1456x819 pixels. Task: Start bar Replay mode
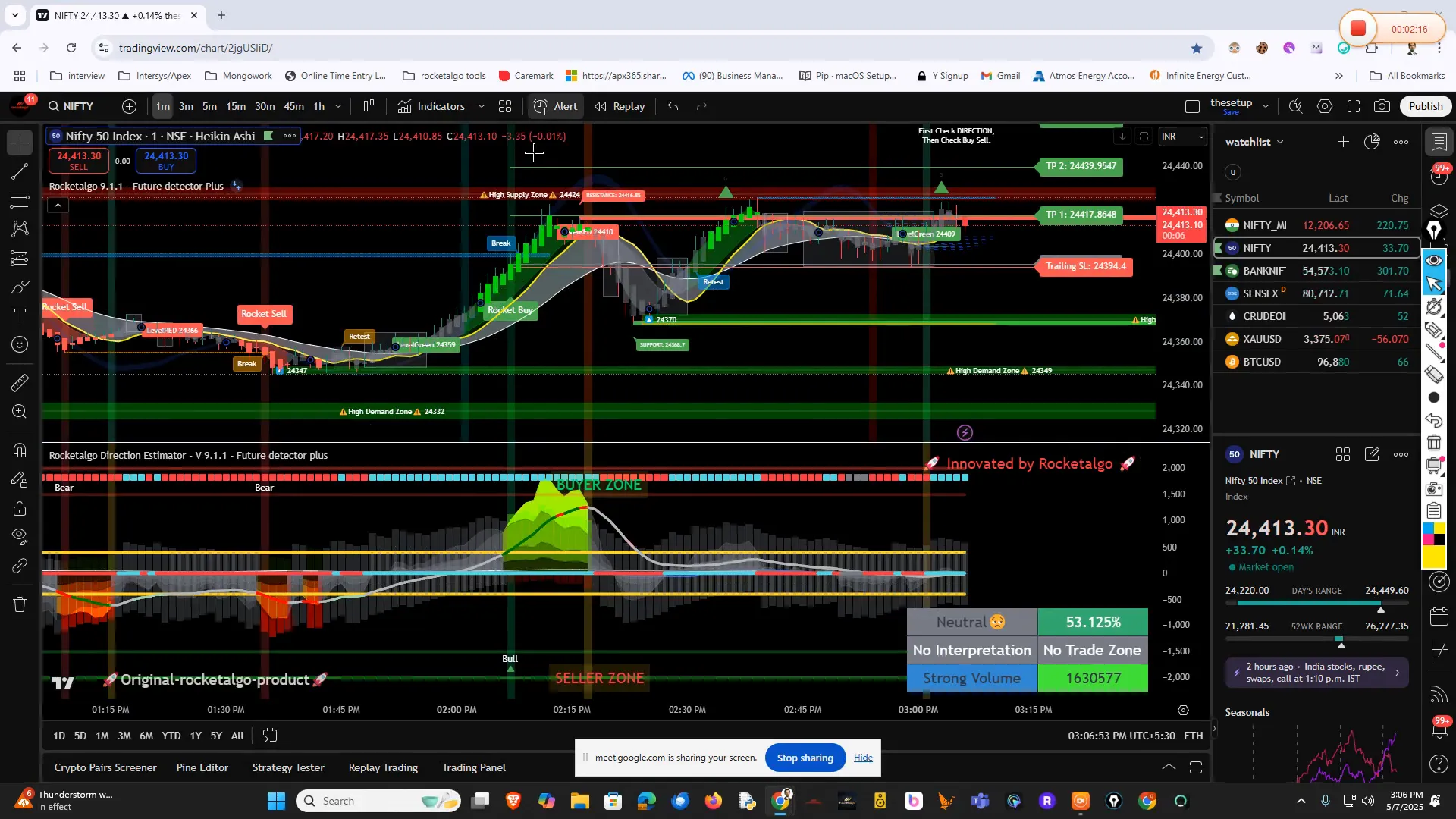(x=620, y=106)
